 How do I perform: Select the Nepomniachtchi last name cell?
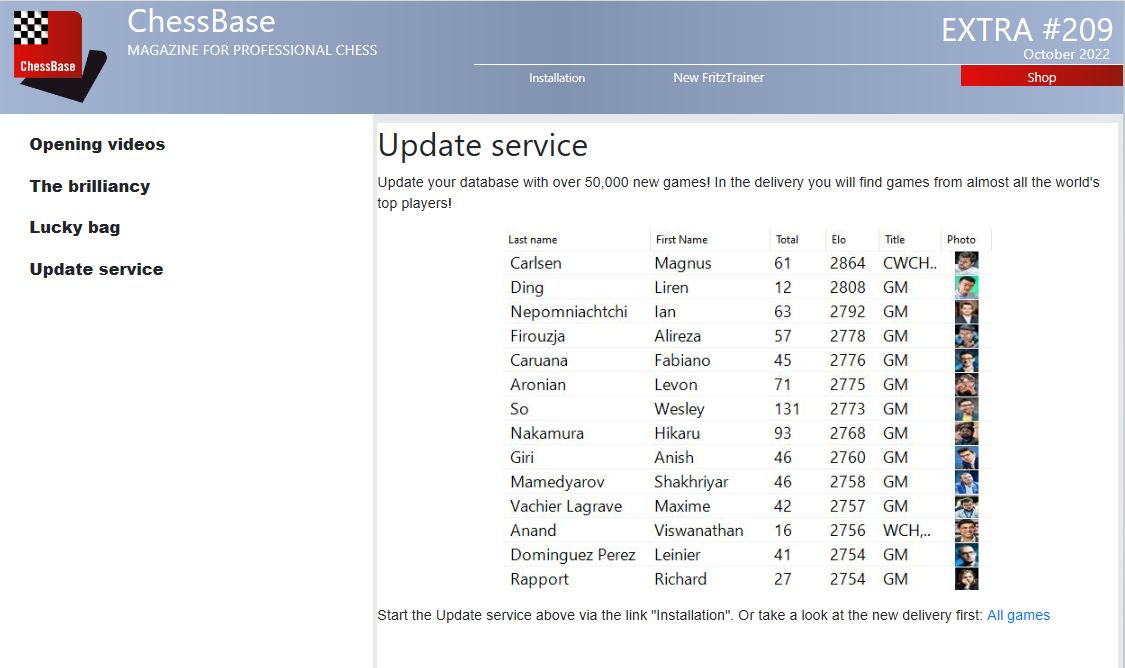click(x=568, y=312)
